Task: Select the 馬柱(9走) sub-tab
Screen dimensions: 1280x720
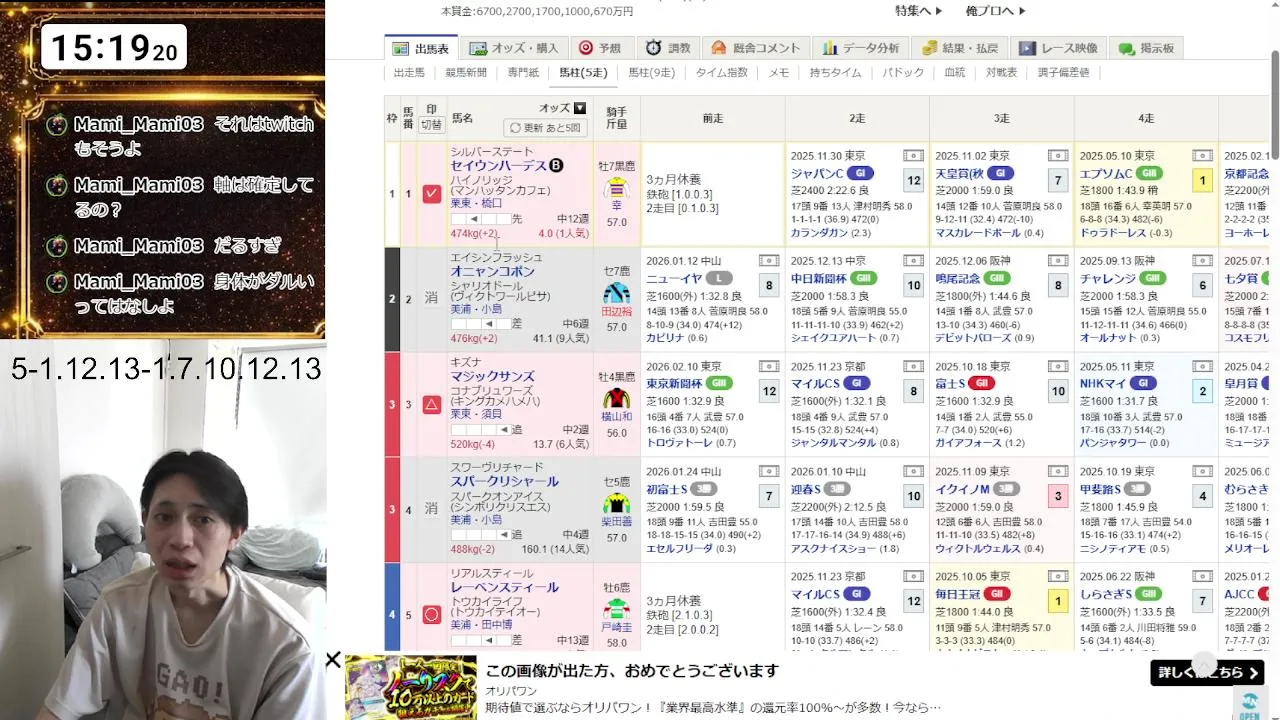Action: tap(651, 73)
